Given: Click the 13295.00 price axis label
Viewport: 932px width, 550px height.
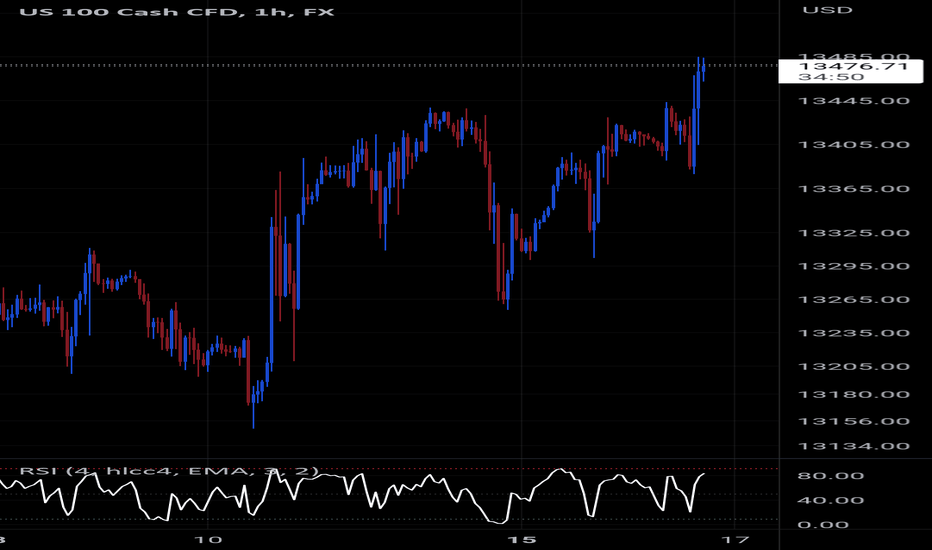Looking at the screenshot, I should point(854,266).
